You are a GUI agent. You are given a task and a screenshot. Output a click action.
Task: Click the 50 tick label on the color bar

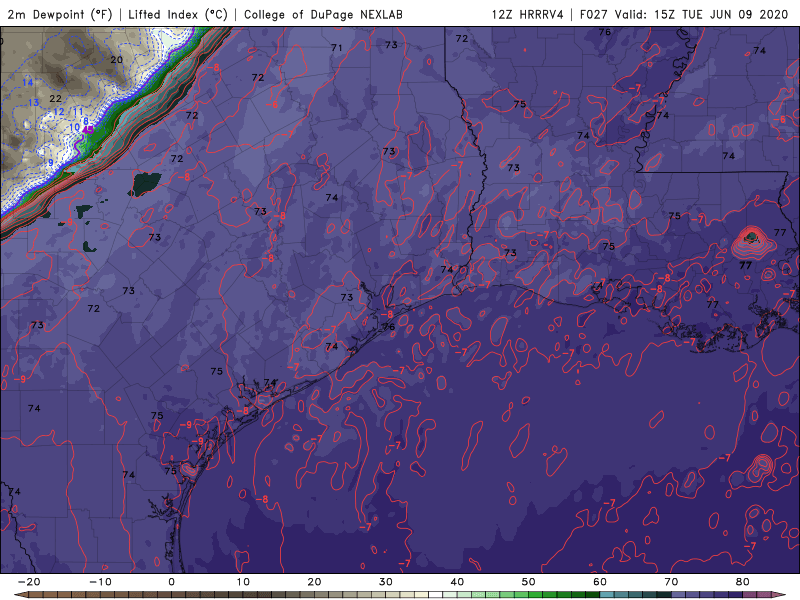coord(529,582)
